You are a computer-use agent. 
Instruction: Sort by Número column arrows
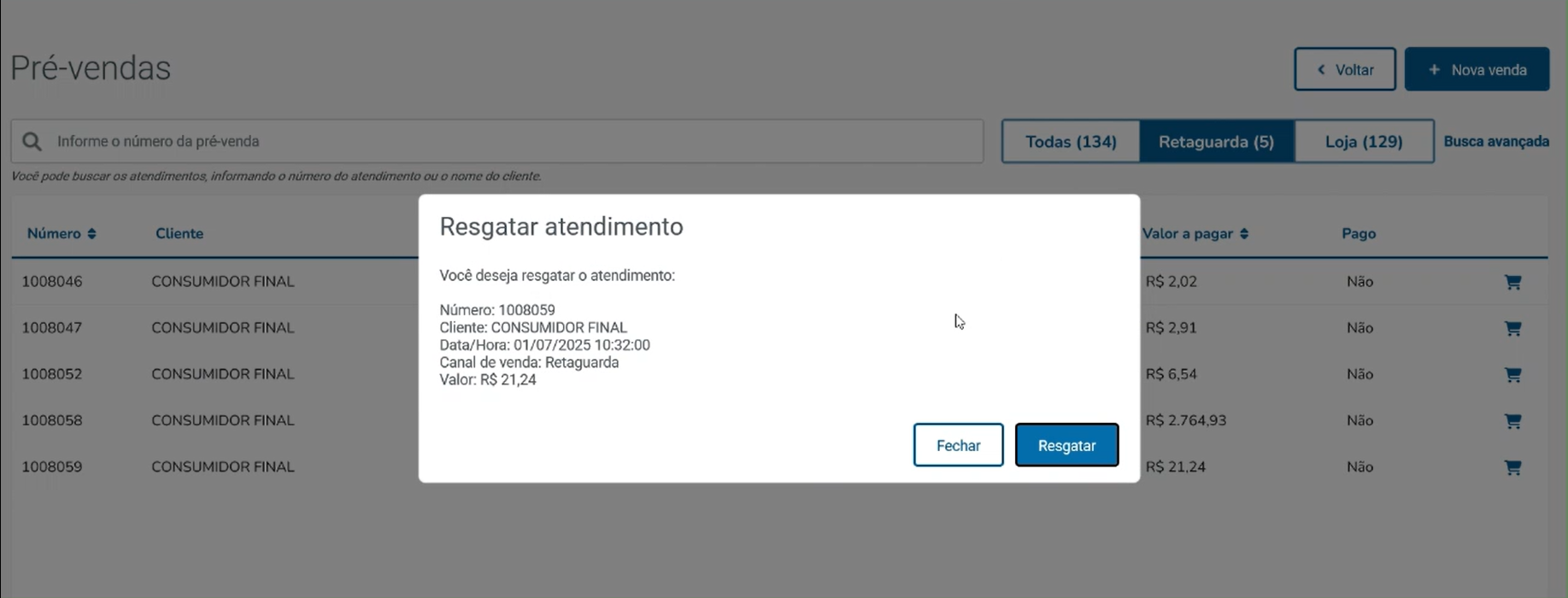[x=91, y=234]
